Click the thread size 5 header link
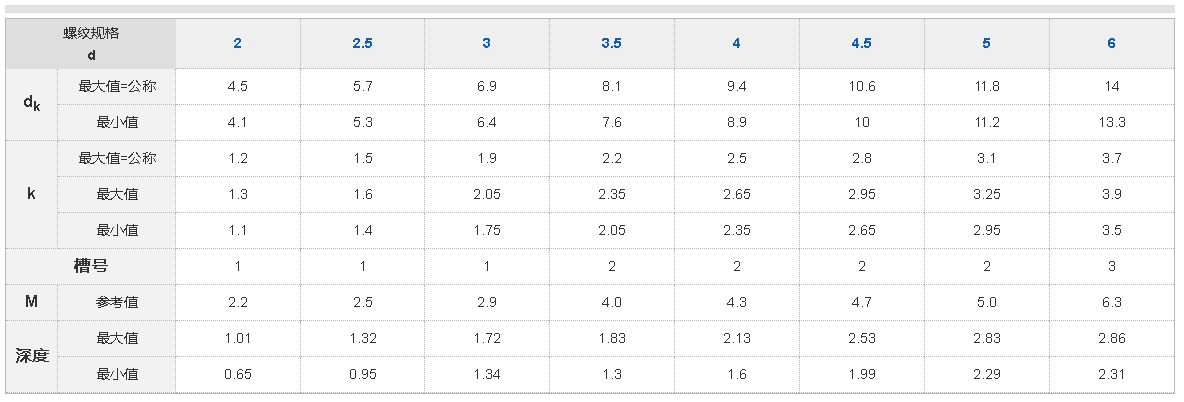The width and height of the screenshot is (1184, 402). (x=986, y=43)
